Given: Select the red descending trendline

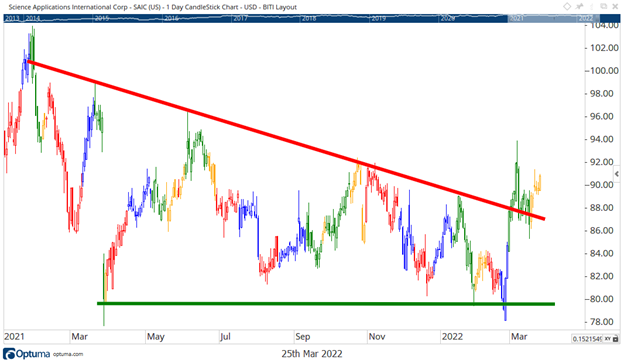Looking at the screenshot, I should [286, 140].
